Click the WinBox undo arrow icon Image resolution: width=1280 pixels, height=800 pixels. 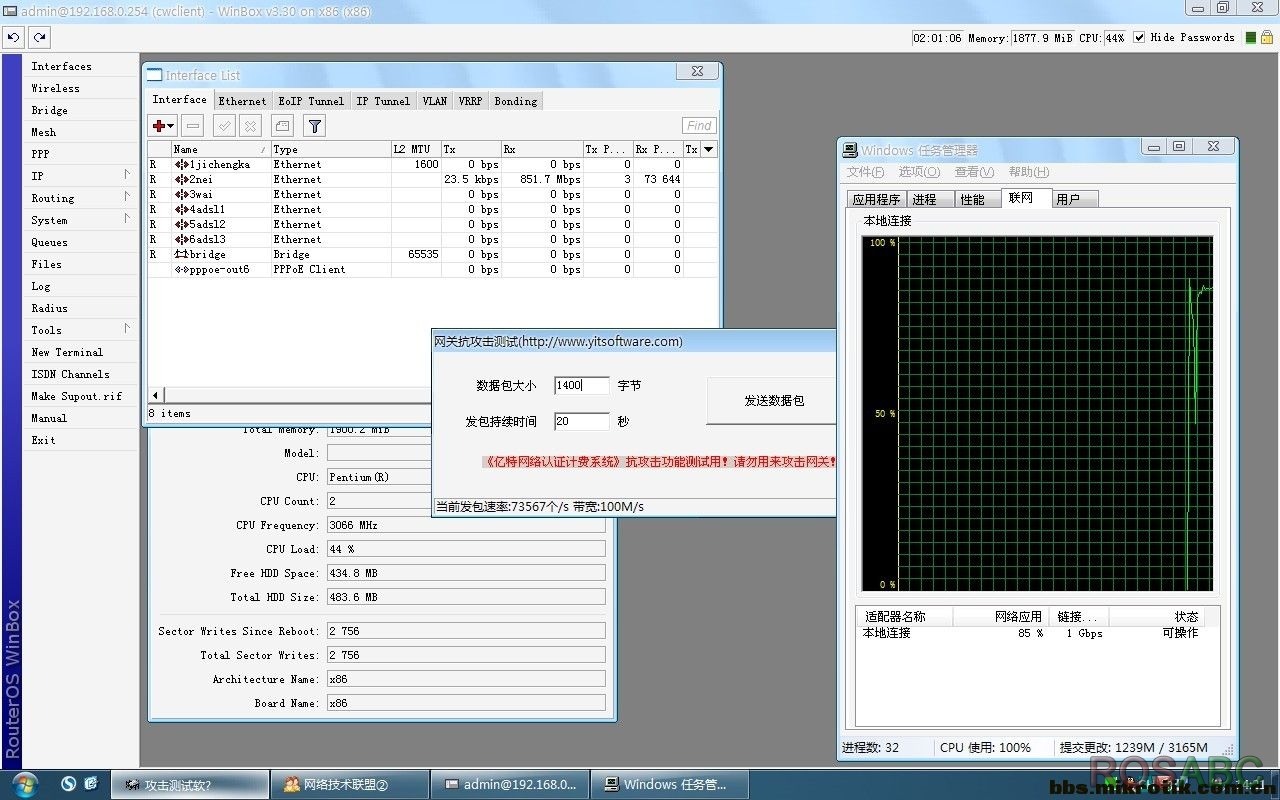13,37
